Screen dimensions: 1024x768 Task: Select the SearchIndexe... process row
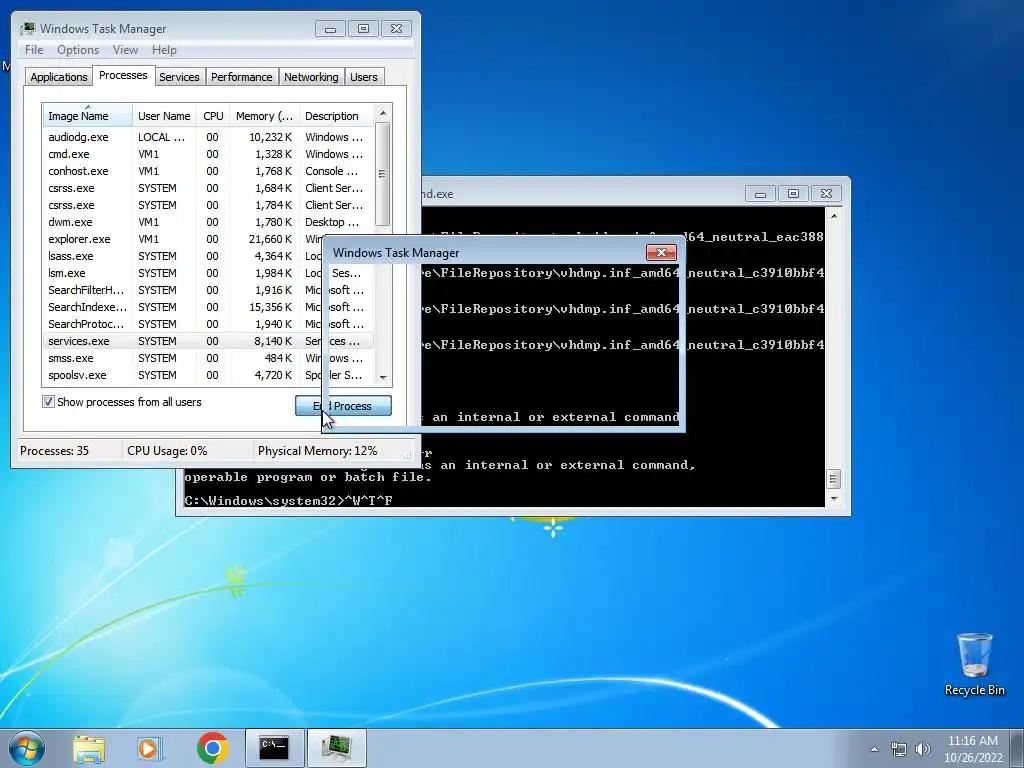pos(208,307)
